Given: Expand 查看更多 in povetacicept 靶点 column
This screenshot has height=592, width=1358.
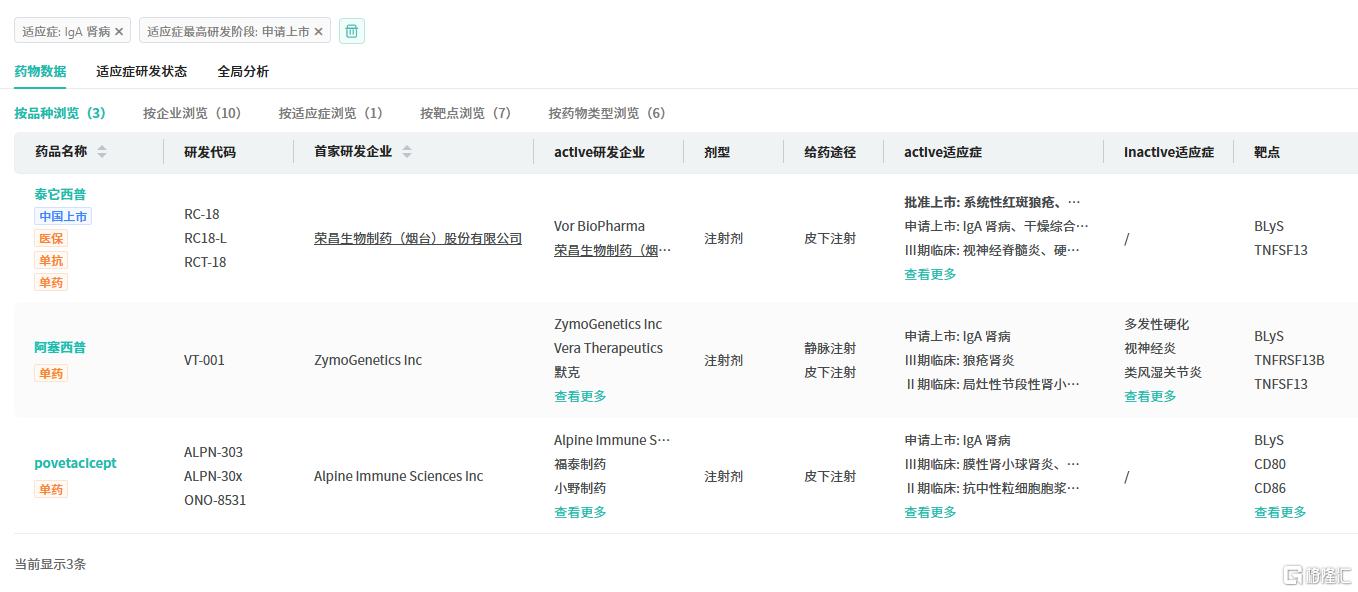Looking at the screenshot, I should pyautogui.click(x=1280, y=512).
